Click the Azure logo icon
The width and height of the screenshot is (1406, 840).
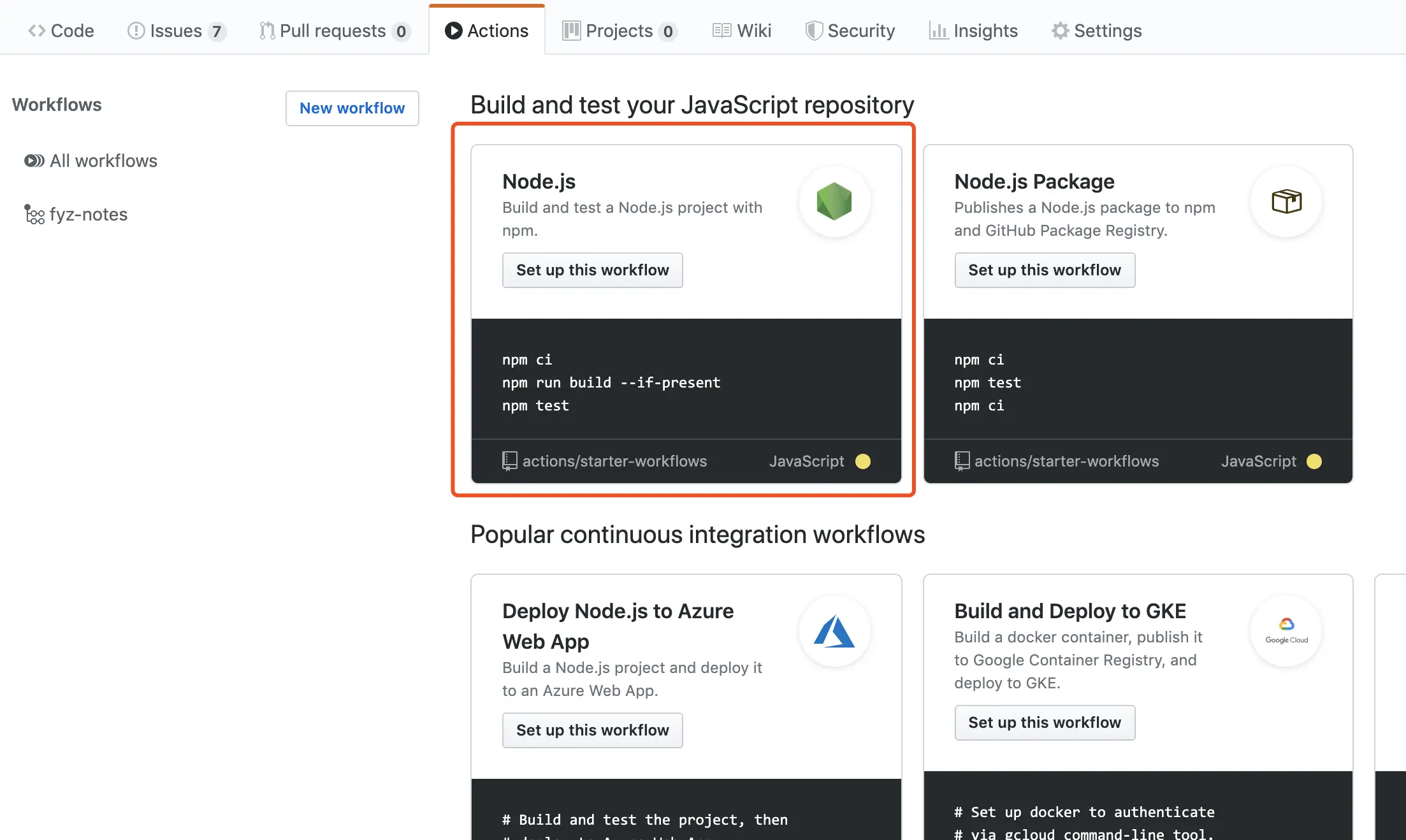(x=834, y=631)
